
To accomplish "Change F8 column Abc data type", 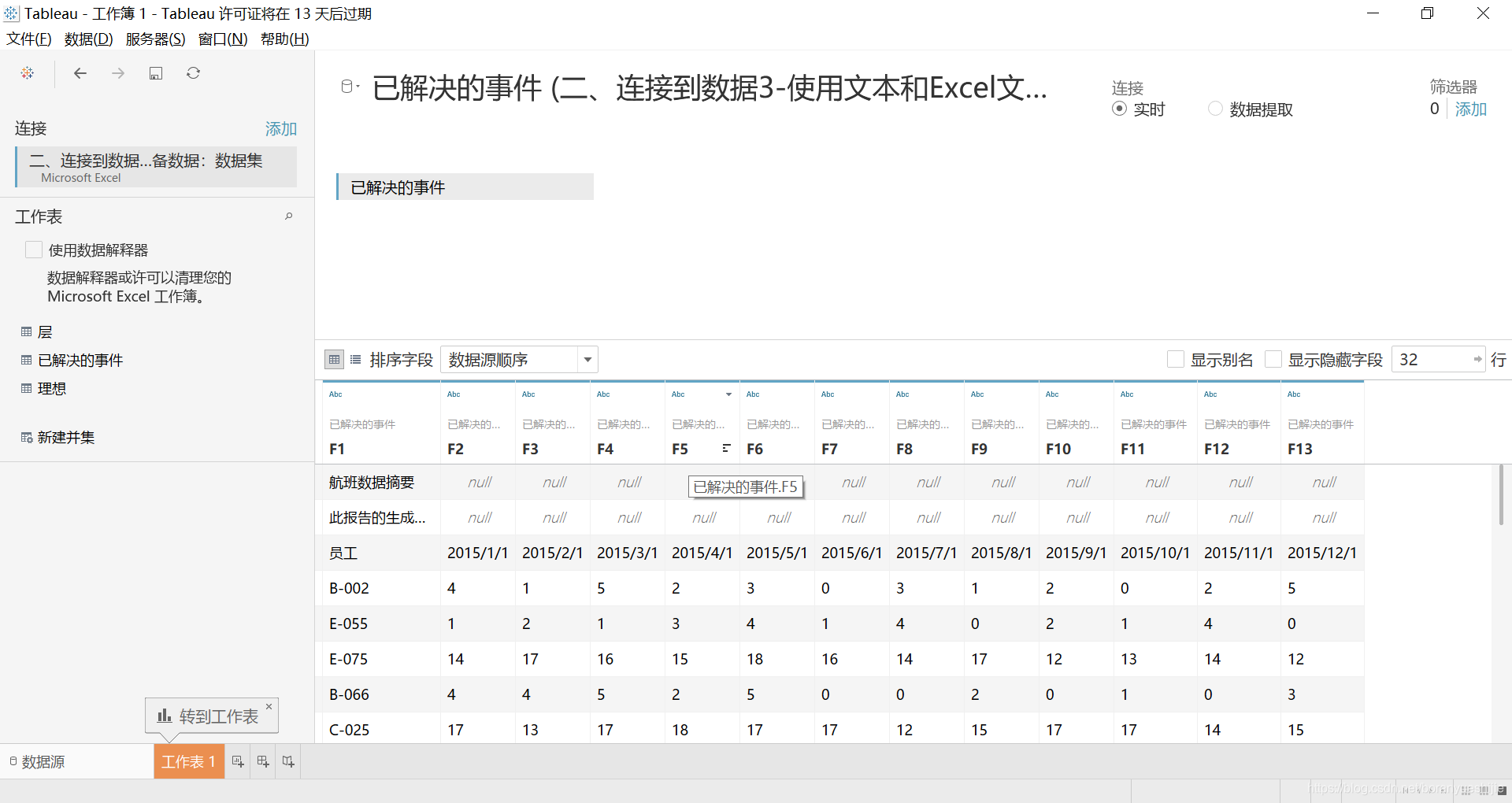I will pyautogui.click(x=902, y=394).
